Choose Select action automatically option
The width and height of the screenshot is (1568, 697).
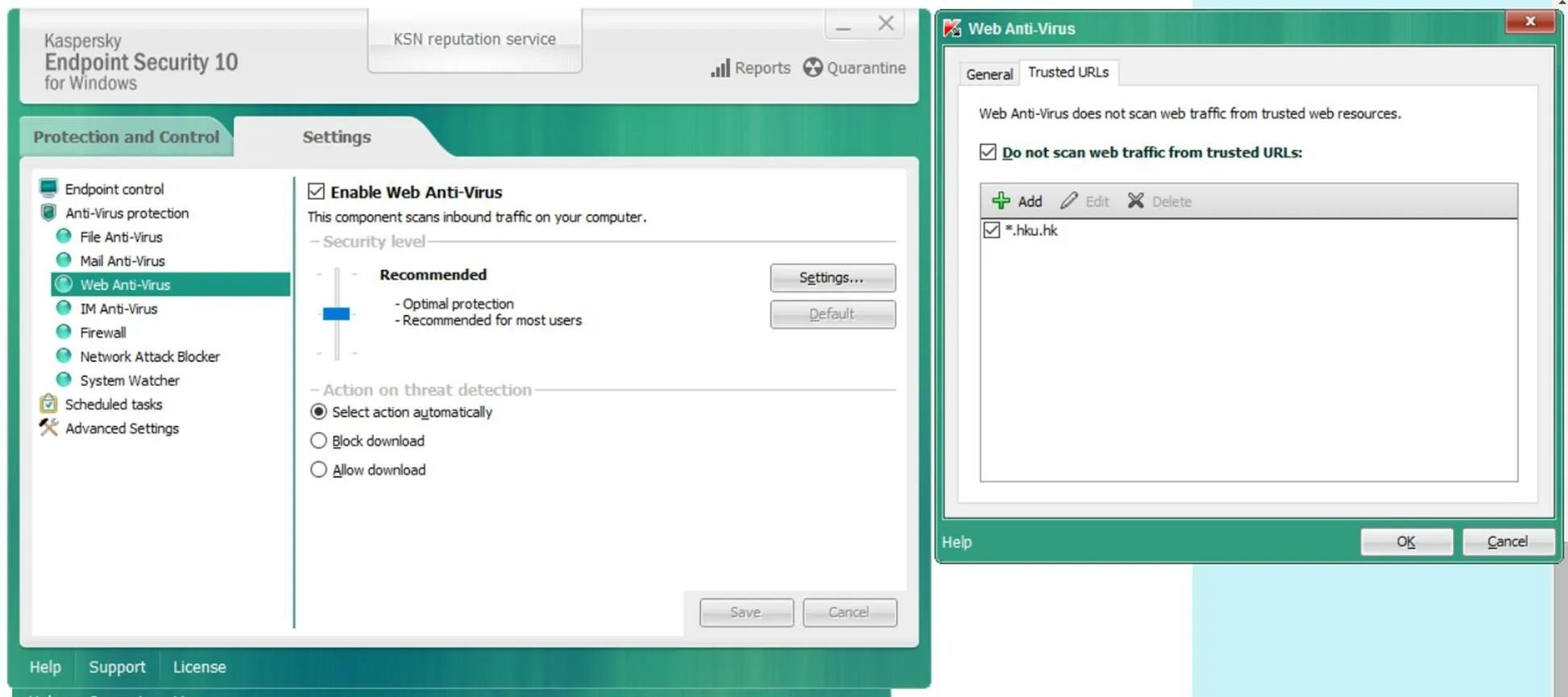click(x=318, y=412)
